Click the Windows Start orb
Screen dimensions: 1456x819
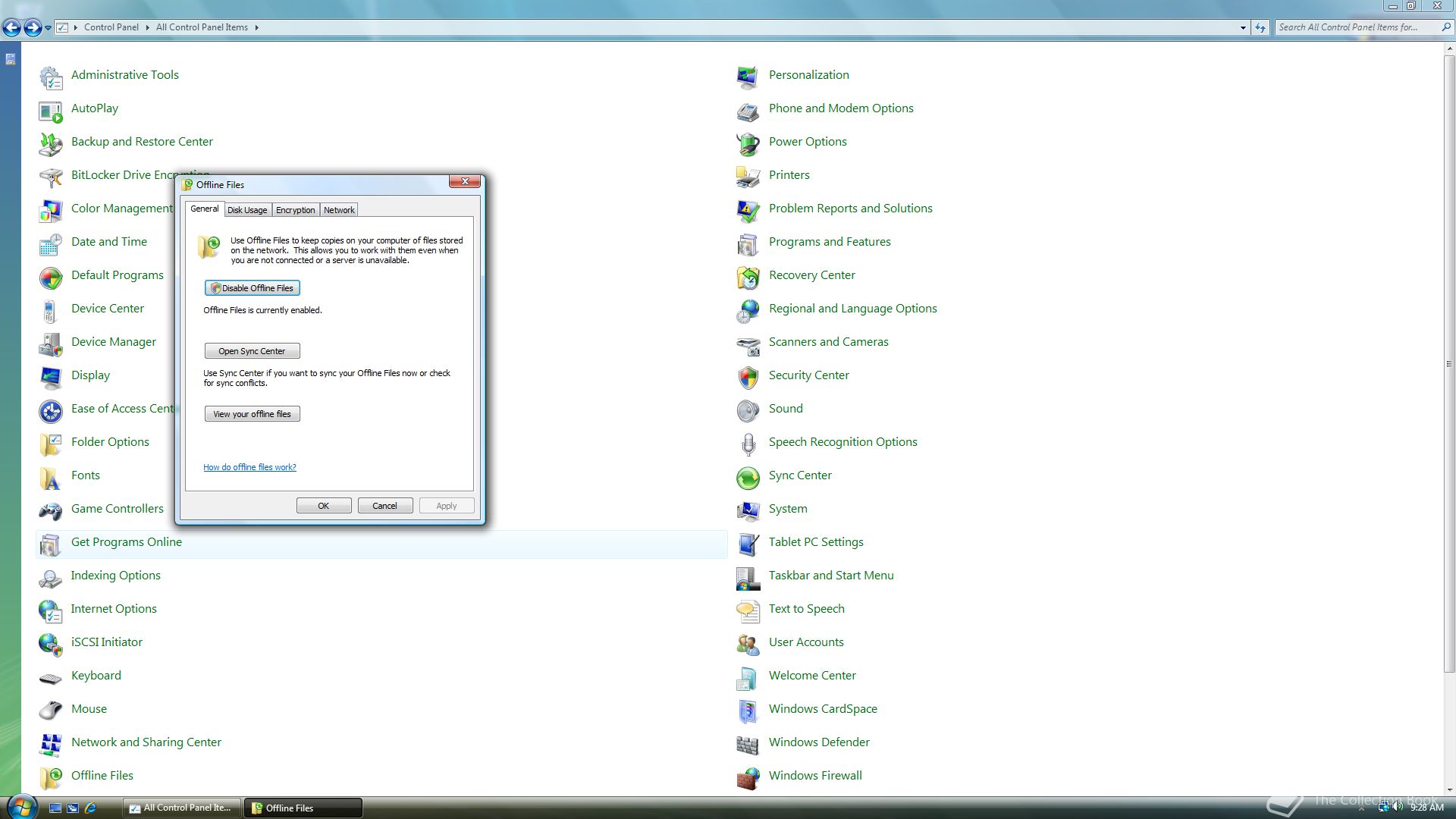pos(21,806)
